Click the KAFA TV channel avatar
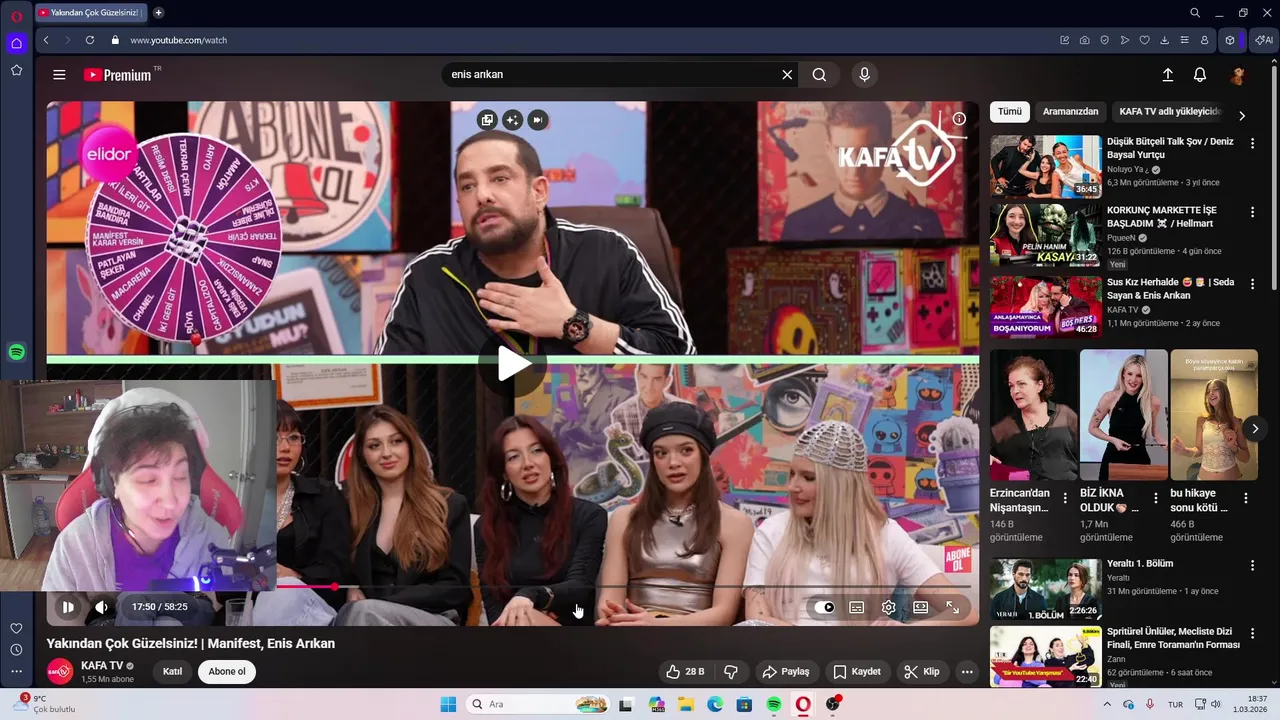Screen dimensions: 1280x720 pos(60,672)
